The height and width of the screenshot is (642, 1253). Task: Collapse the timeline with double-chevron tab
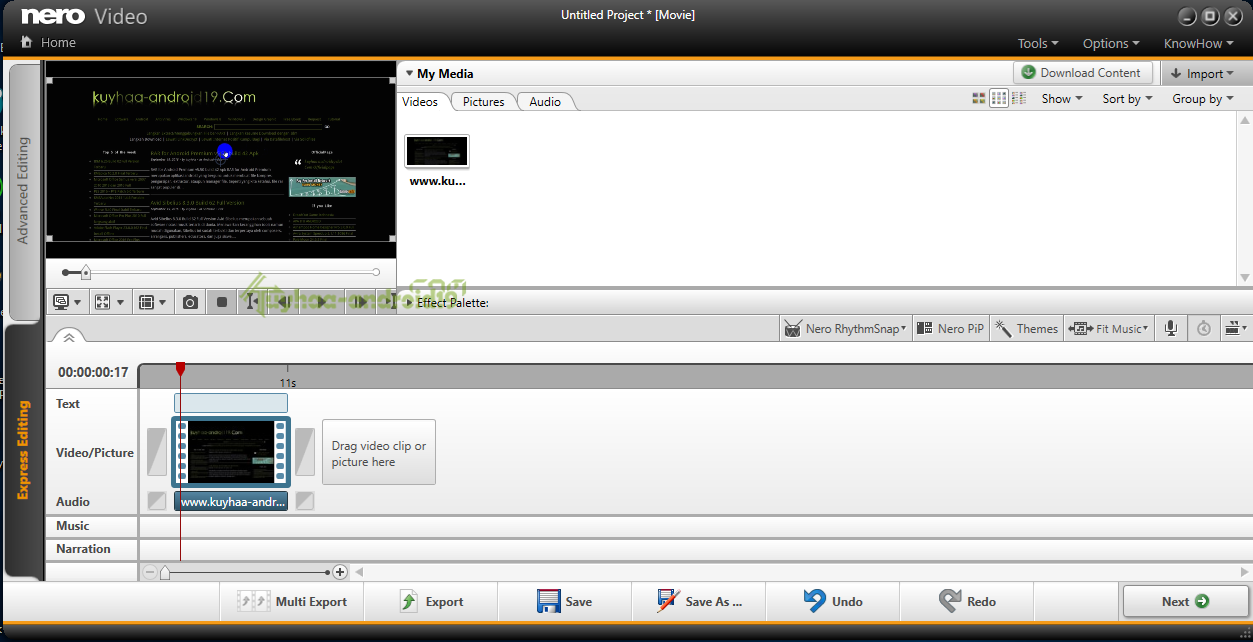pyautogui.click(x=68, y=338)
